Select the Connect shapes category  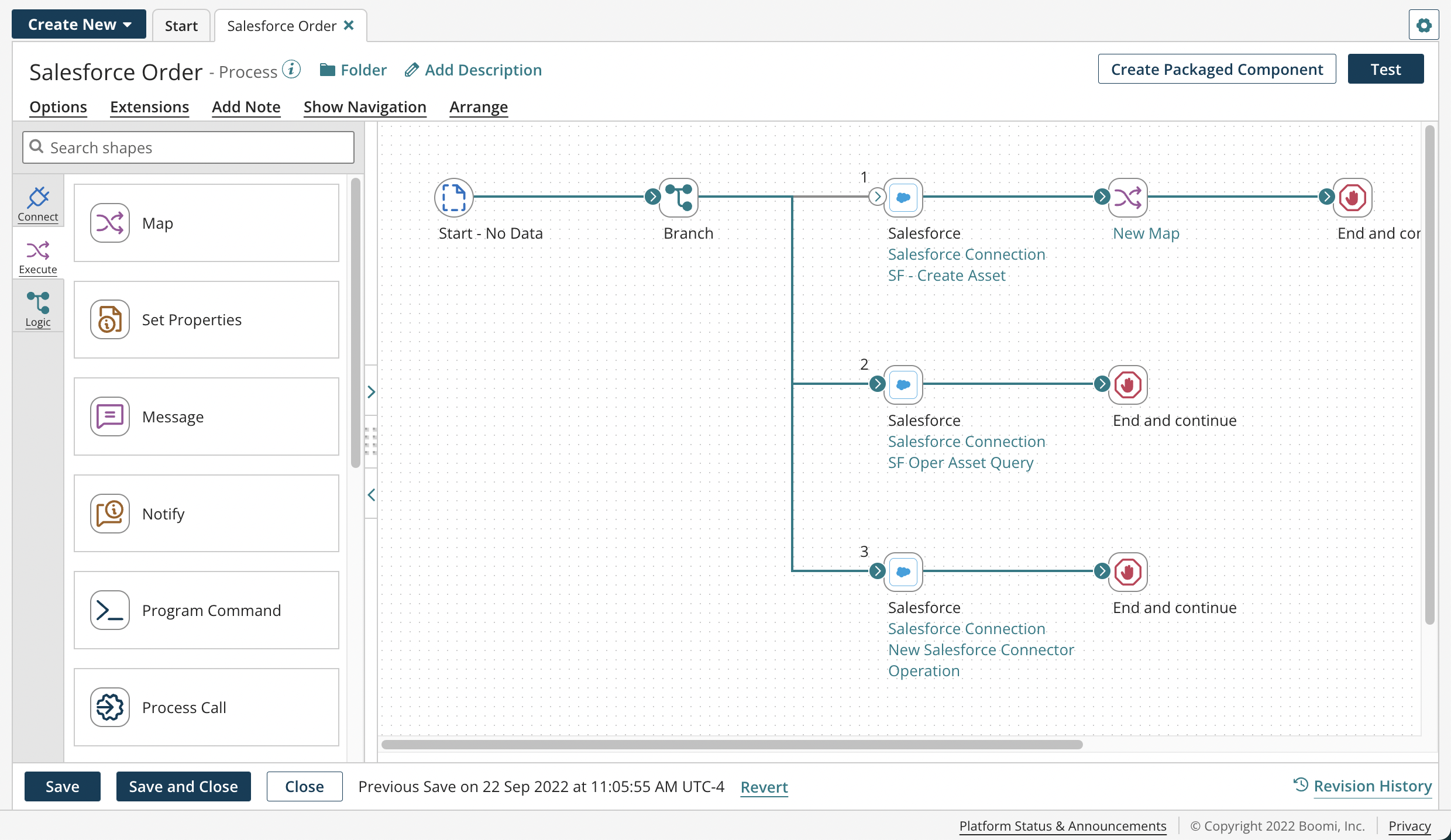pyautogui.click(x=37, y=203)
